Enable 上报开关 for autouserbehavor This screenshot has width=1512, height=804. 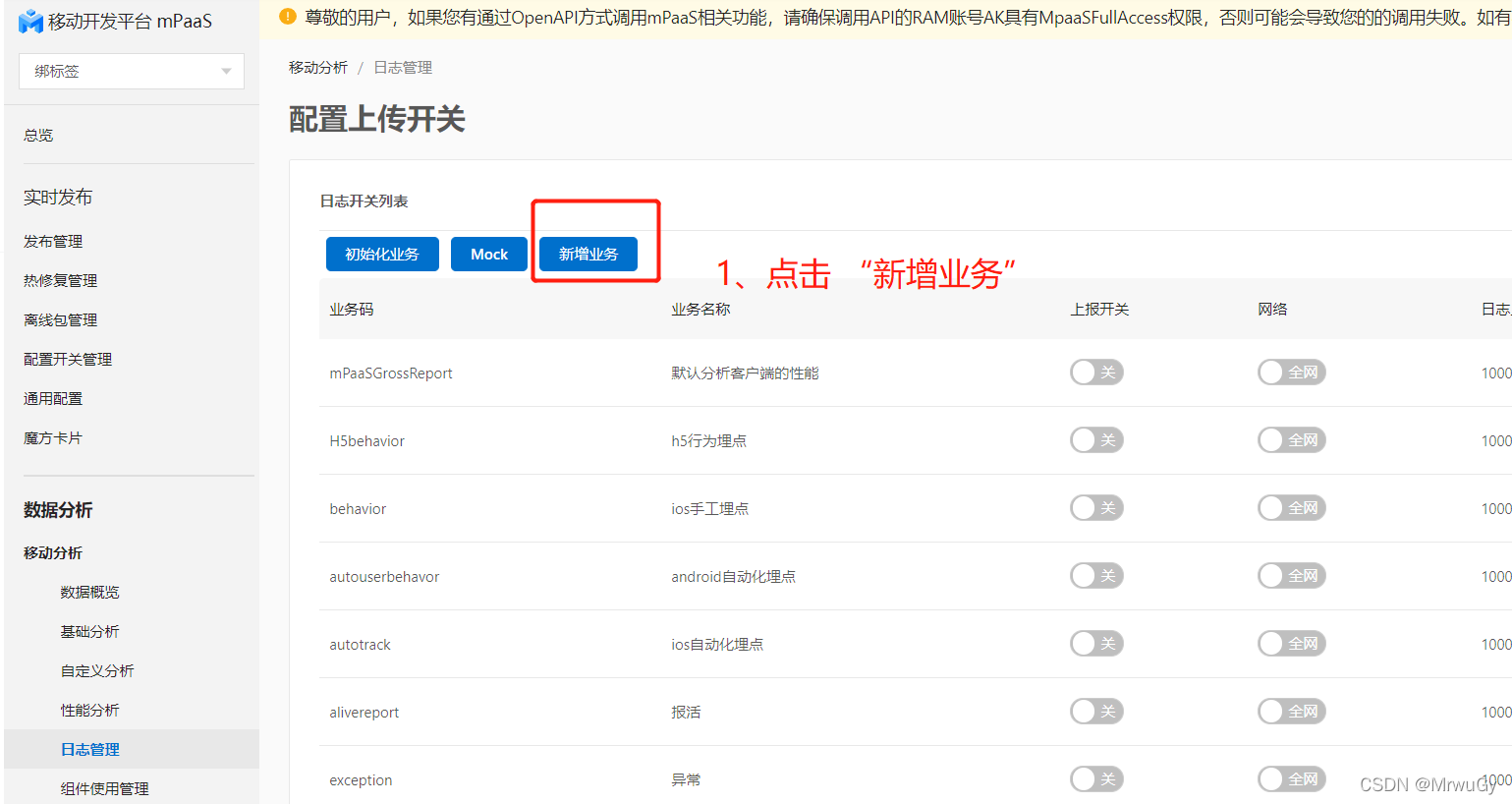pos(1096,576)
